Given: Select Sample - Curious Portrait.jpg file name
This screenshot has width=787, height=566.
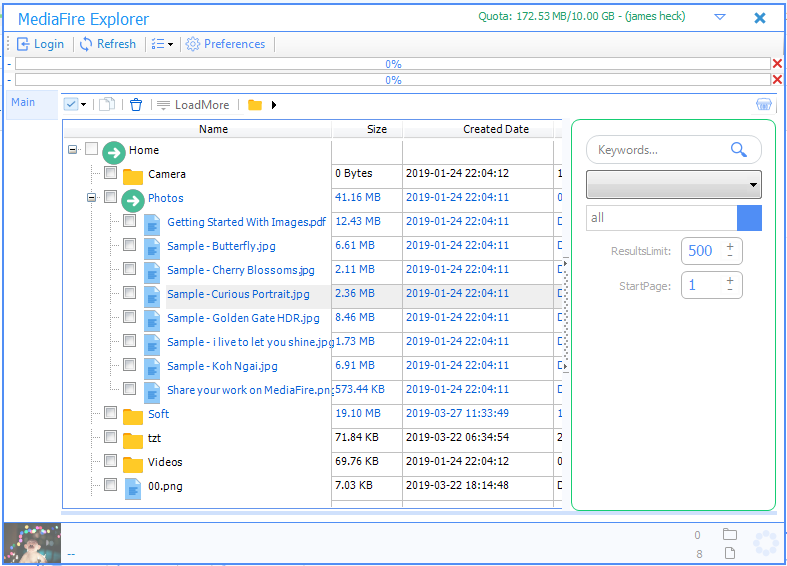Looking at the screenshot, I should [238, 294].
